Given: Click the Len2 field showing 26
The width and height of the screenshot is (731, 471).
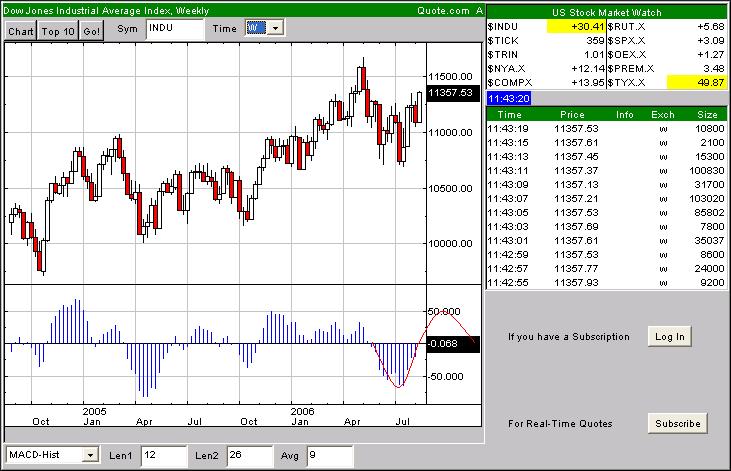Looking at the screenshot, I should (x=250, y=456).
